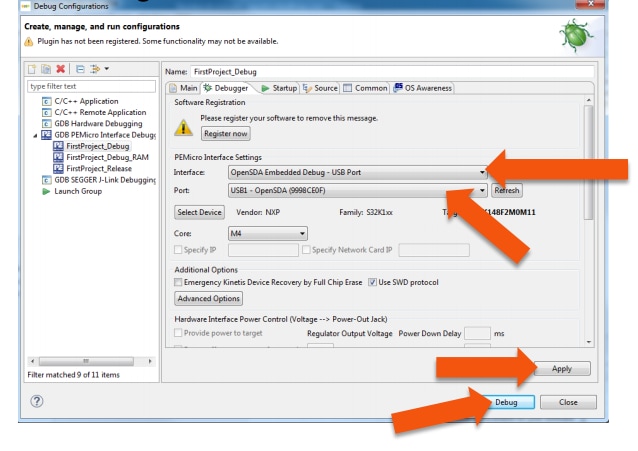The image size is (638, 451).
Task: Click the warning icon in Software Registration
Action: point(184,127)
